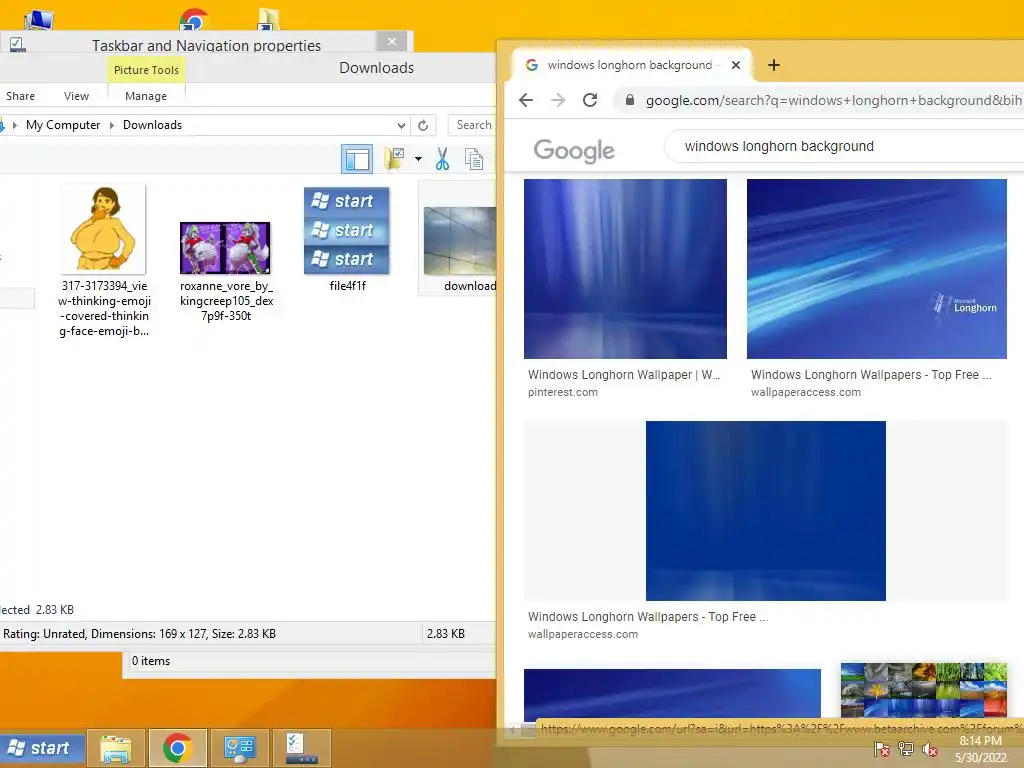
Task: Click the Chrome address bar URL
Action: (x=833, y=100)
